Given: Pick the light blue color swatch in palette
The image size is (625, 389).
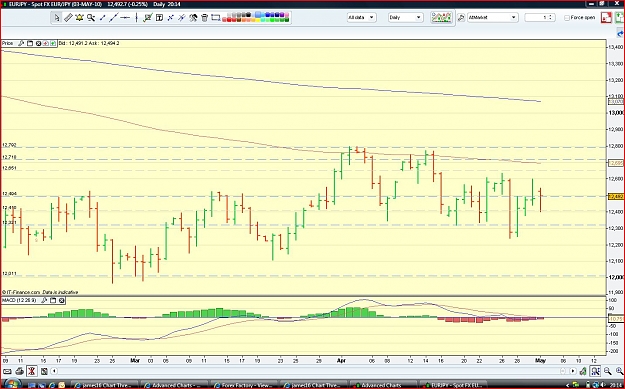Looking at the screenshot, I should (258, 15).
